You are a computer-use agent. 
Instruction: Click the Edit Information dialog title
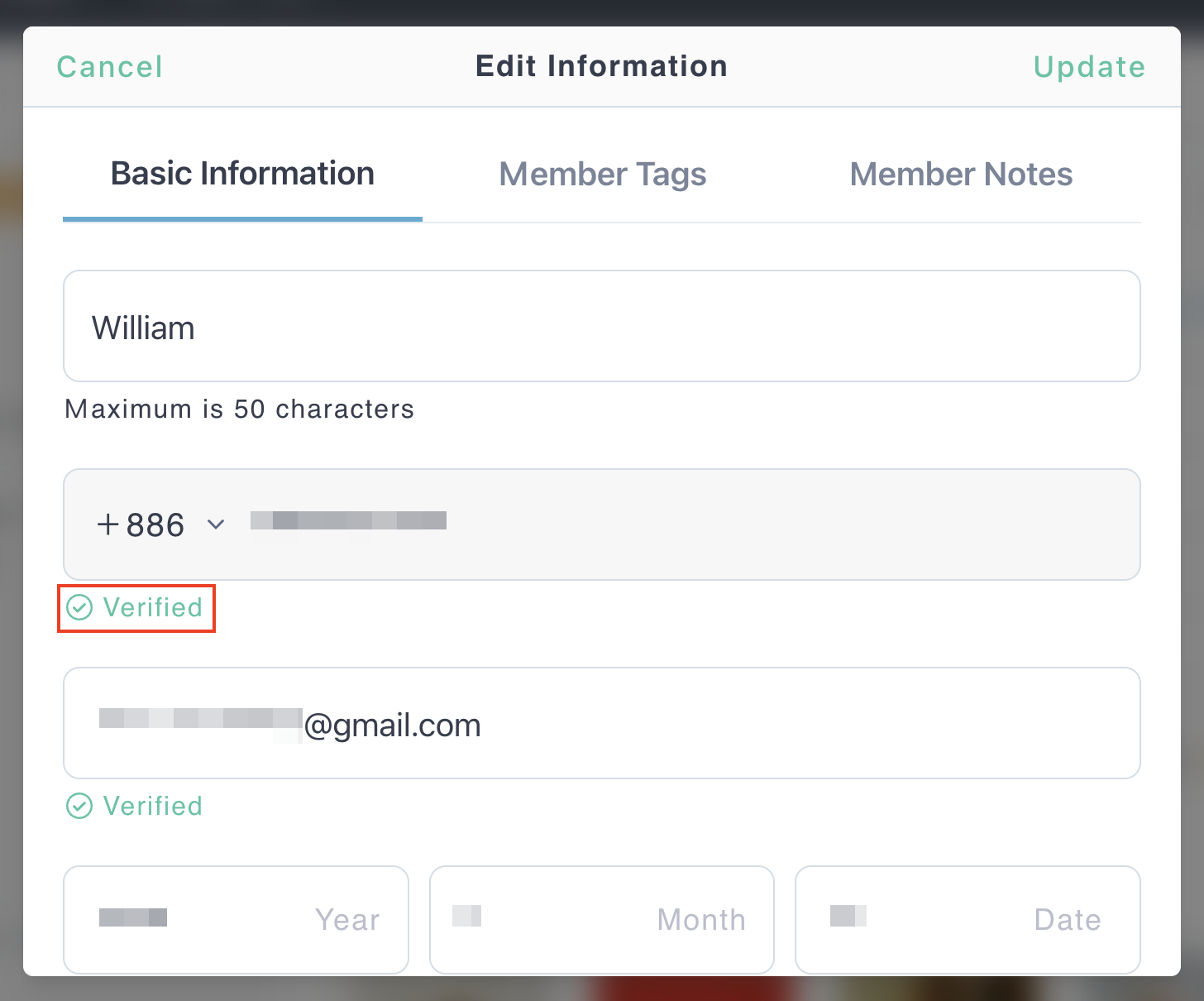click(602, 66)
